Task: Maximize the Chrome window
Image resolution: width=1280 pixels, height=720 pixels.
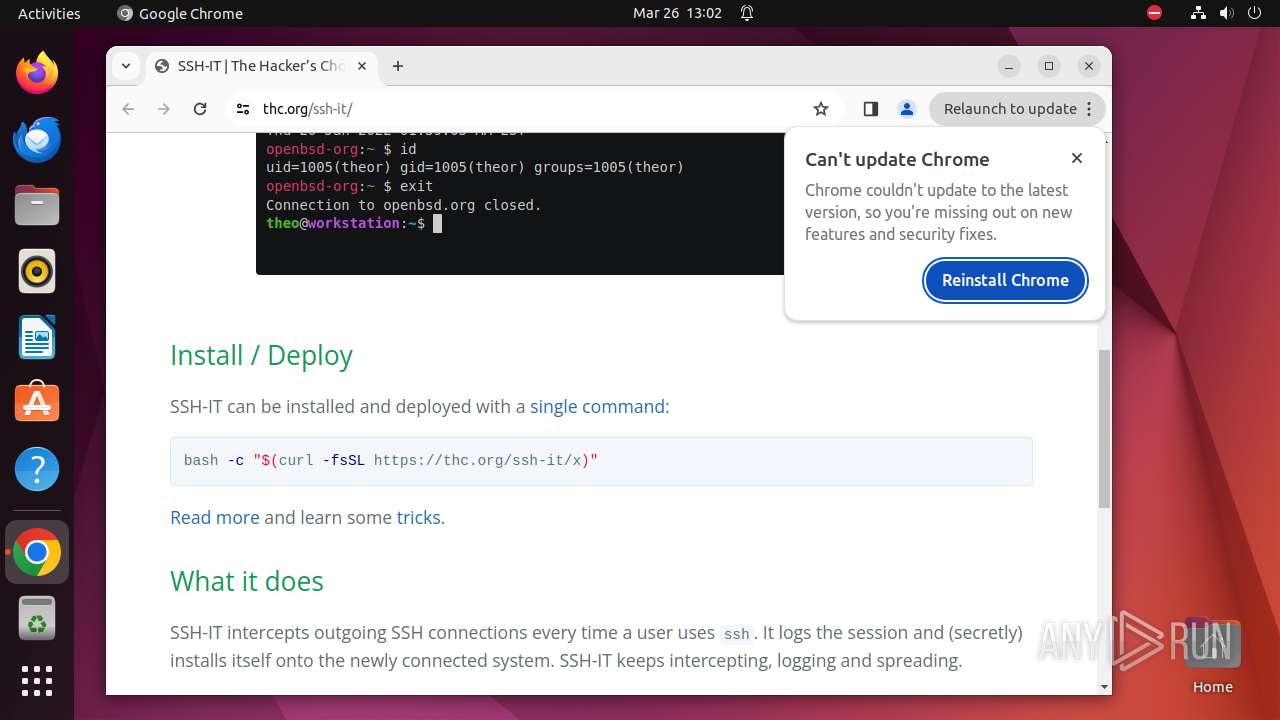Action: pyautogui.click(x=1049, y=66)
